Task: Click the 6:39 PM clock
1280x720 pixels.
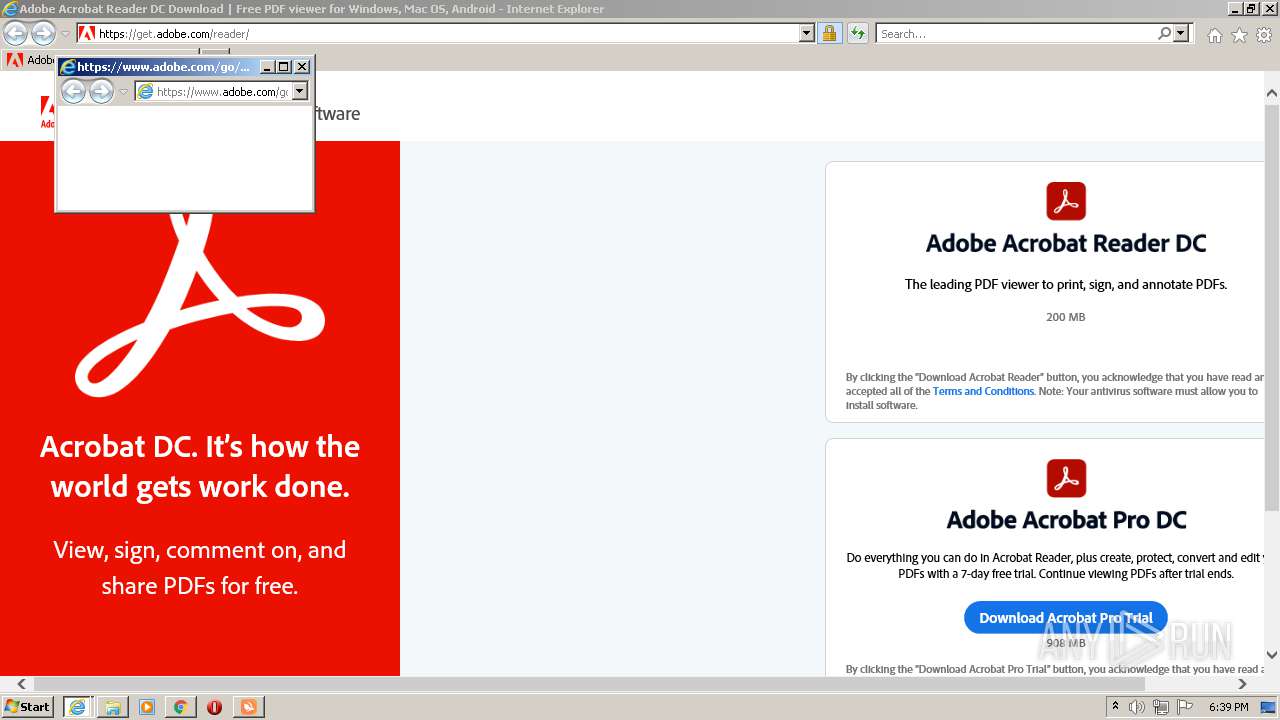Action: coord(1228,707)
